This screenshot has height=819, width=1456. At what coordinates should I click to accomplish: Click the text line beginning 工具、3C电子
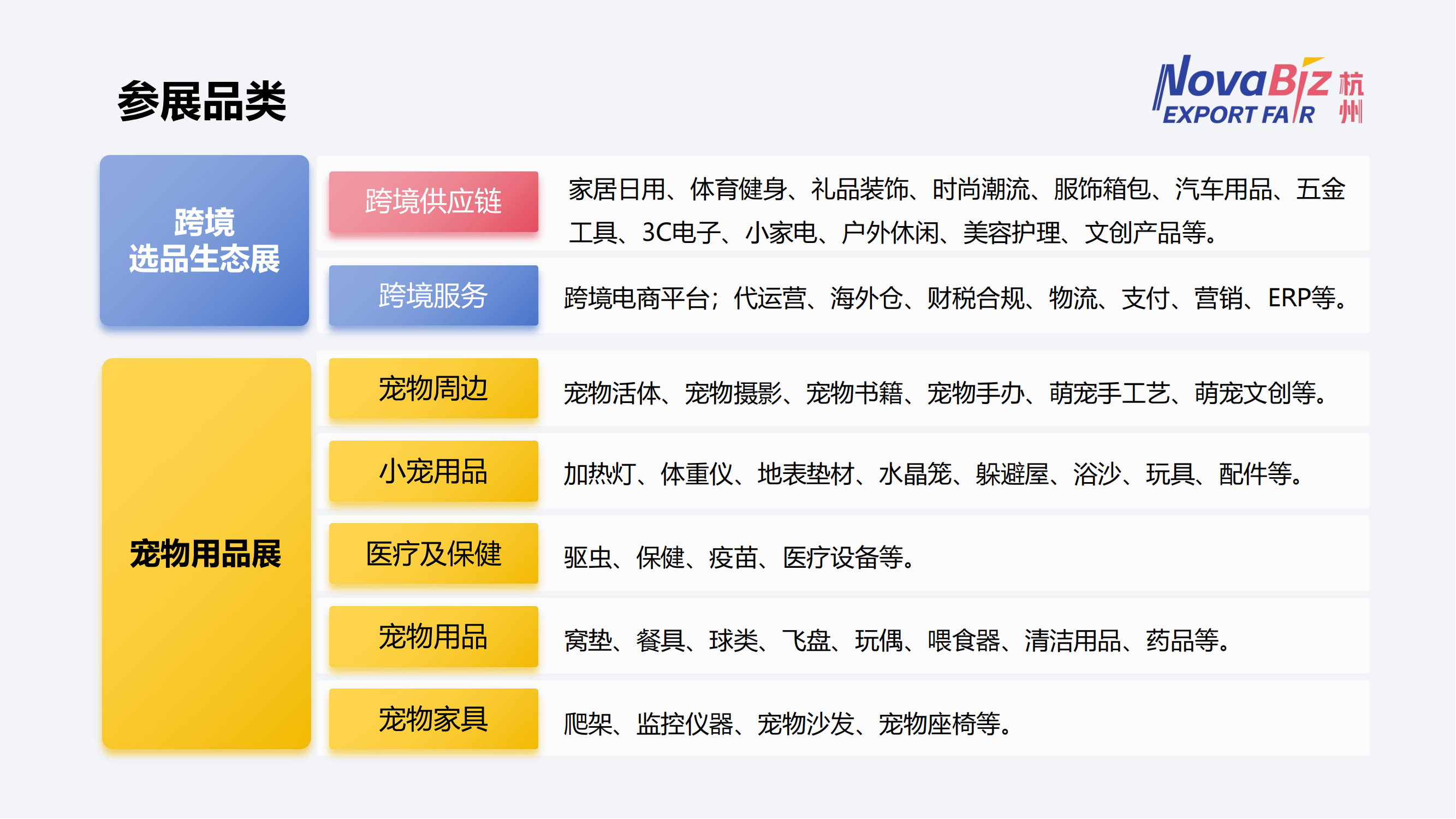tap(893, 232)
